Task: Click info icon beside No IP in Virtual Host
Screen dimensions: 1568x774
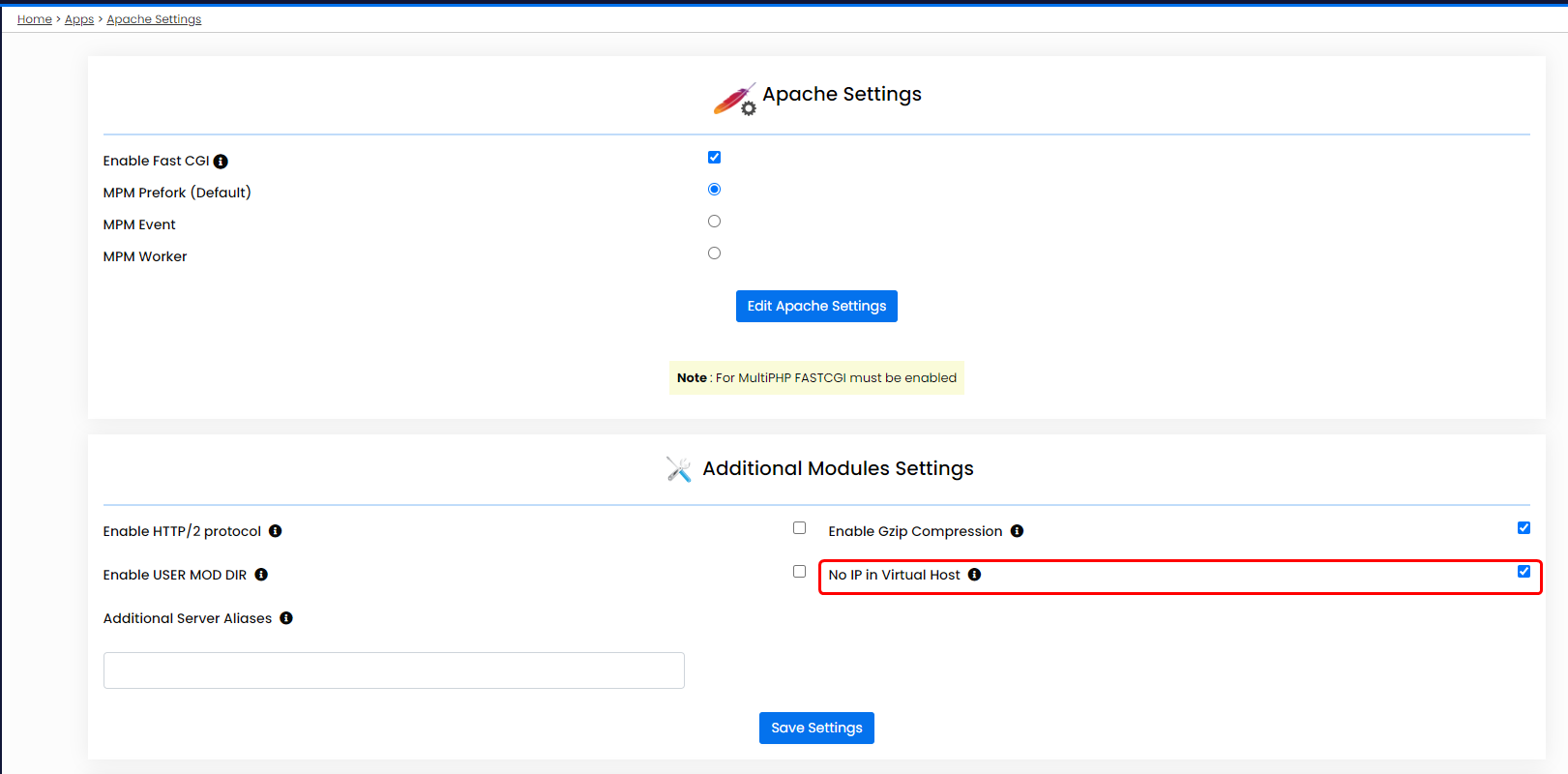Action: click(x=974, y=575)
